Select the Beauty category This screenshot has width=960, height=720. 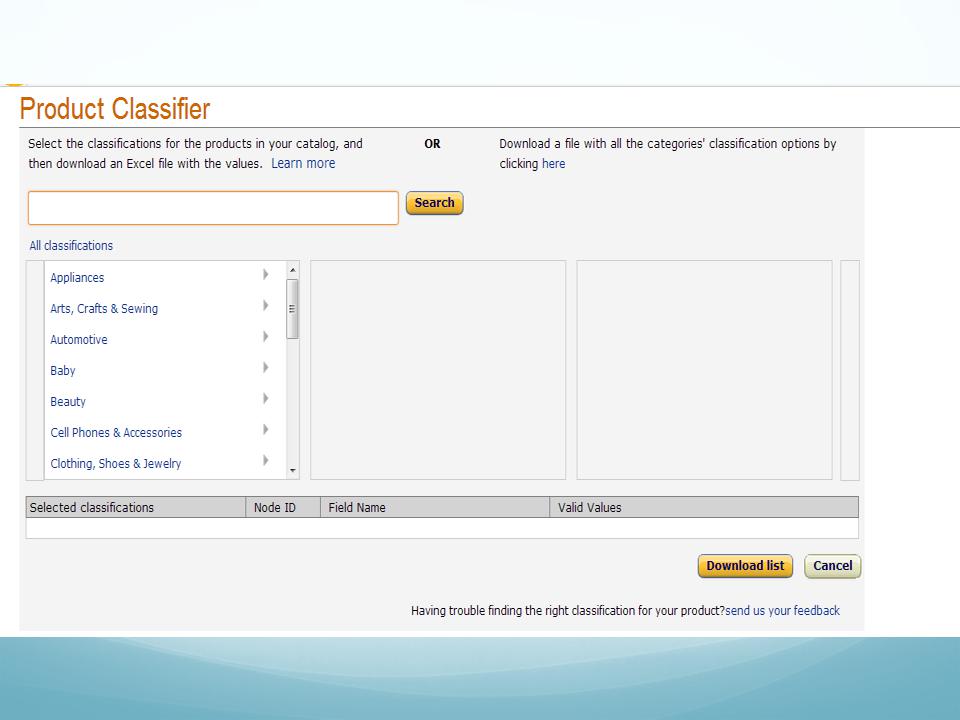[x=68, y=402]
